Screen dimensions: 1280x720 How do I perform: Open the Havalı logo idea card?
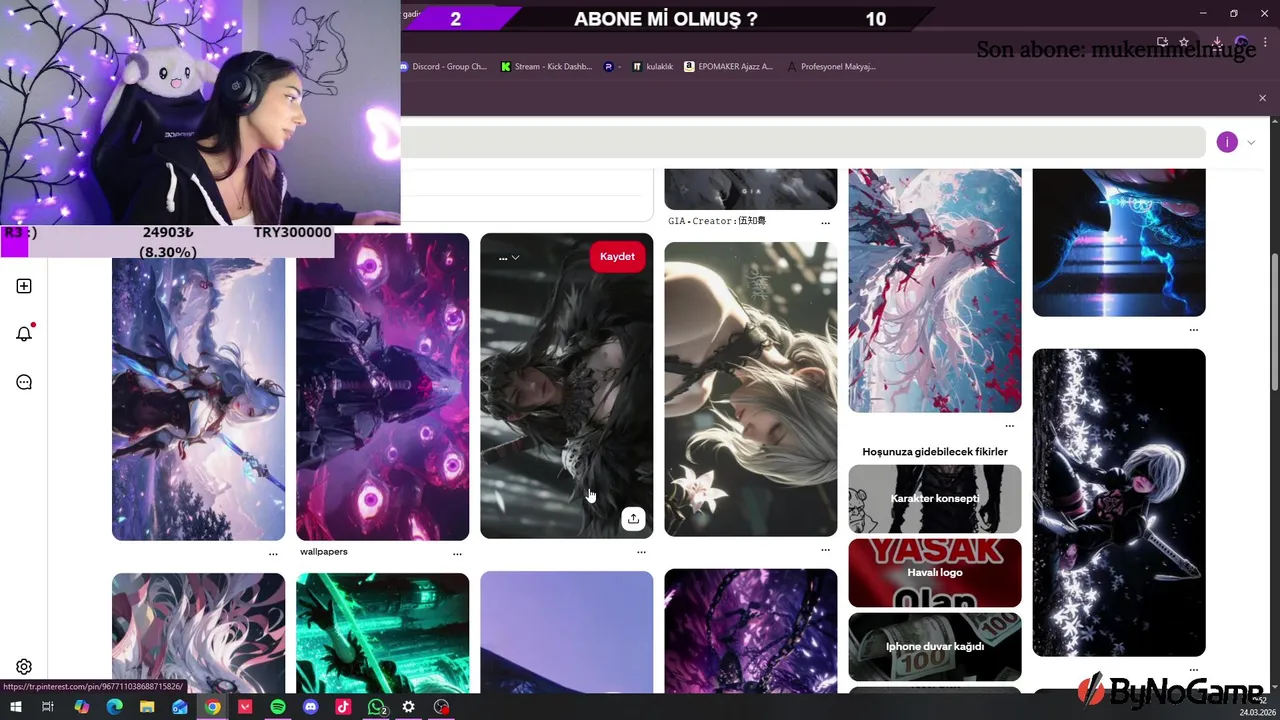[935, 572]
